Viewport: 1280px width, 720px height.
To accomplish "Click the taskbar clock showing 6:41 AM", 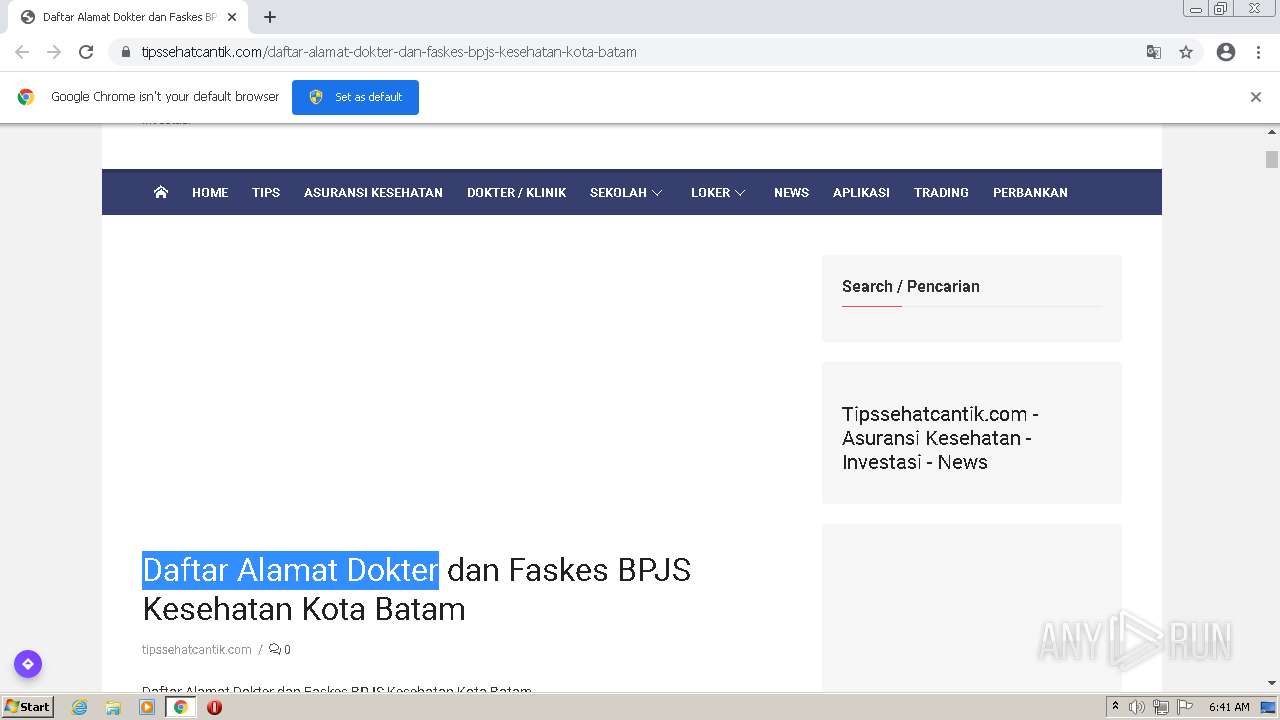I will pos(1229,707).
